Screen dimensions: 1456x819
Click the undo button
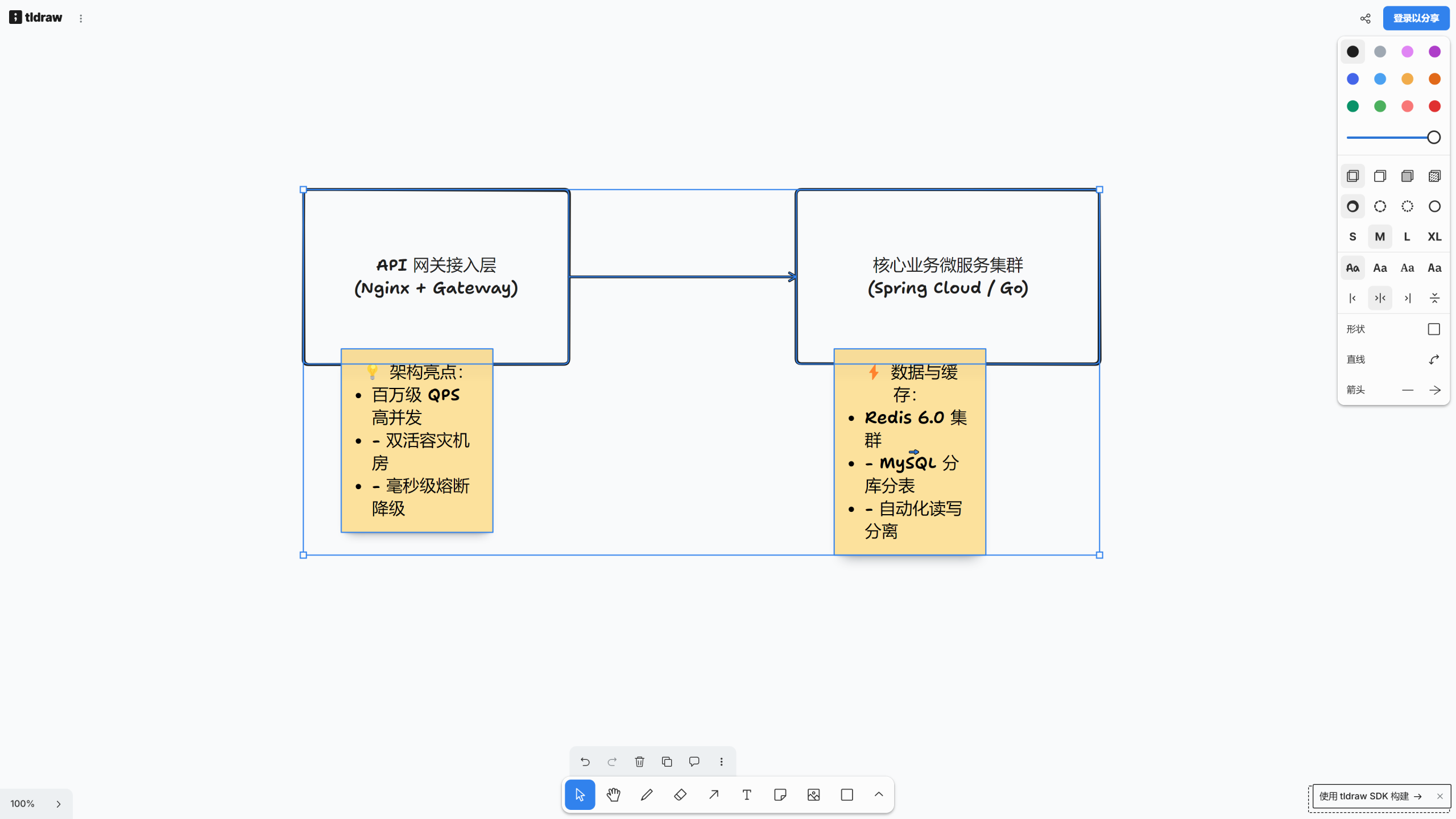pos(585,762)
